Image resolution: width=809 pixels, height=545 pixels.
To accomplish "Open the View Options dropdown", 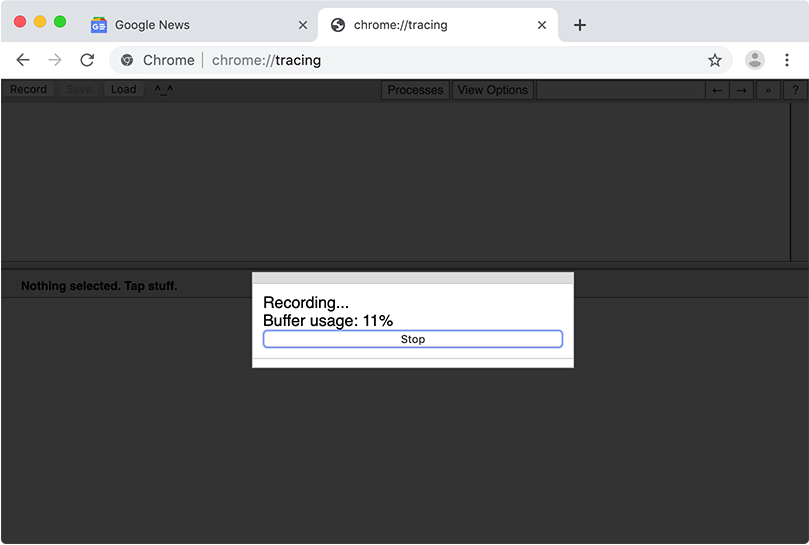I will click(x=492, y=90).
